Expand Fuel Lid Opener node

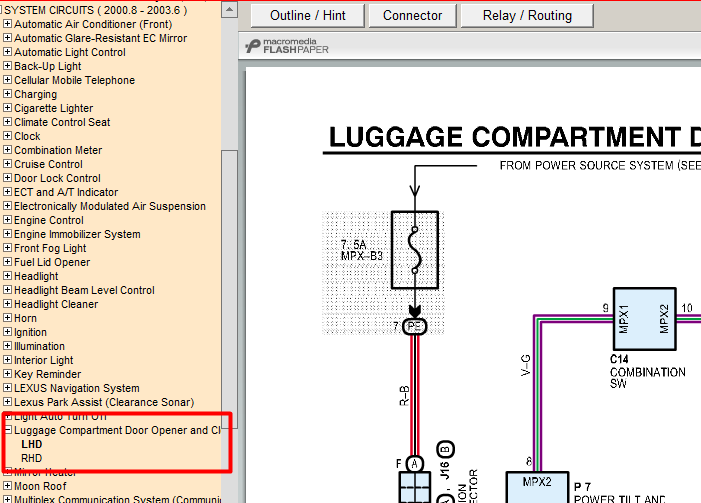7,262
